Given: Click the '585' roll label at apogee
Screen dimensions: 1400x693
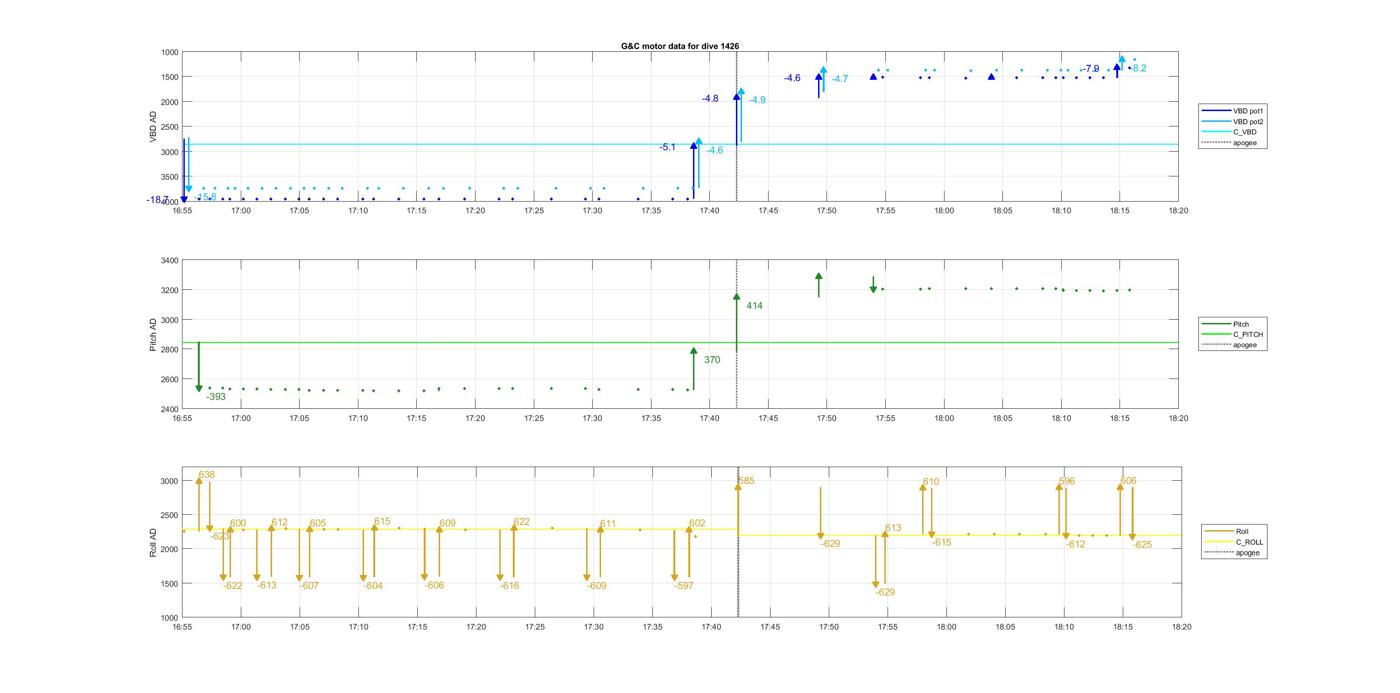Looking at the screenshot, I should [746, 481].
